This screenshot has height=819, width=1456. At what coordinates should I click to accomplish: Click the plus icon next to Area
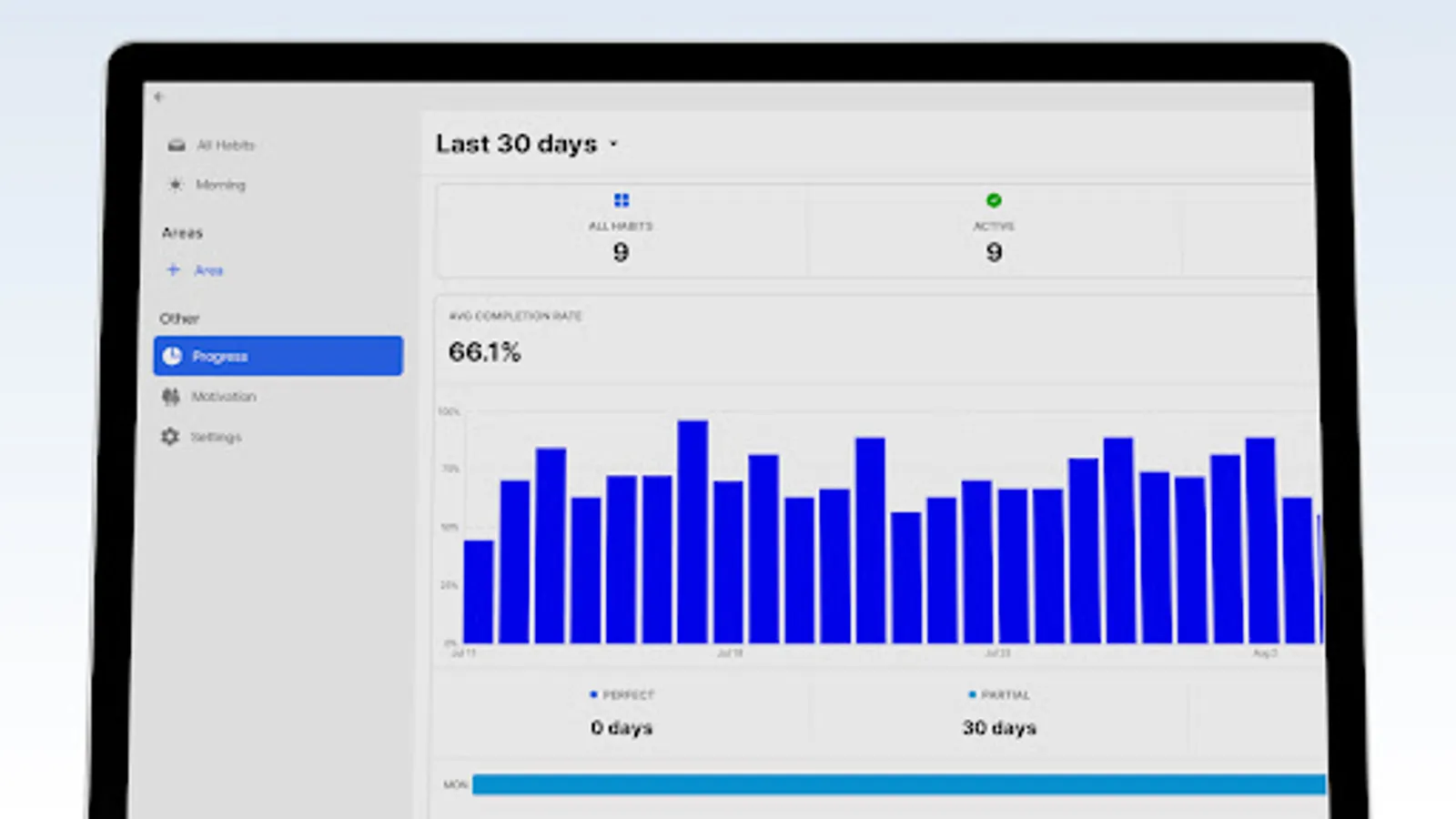[172, 270]
